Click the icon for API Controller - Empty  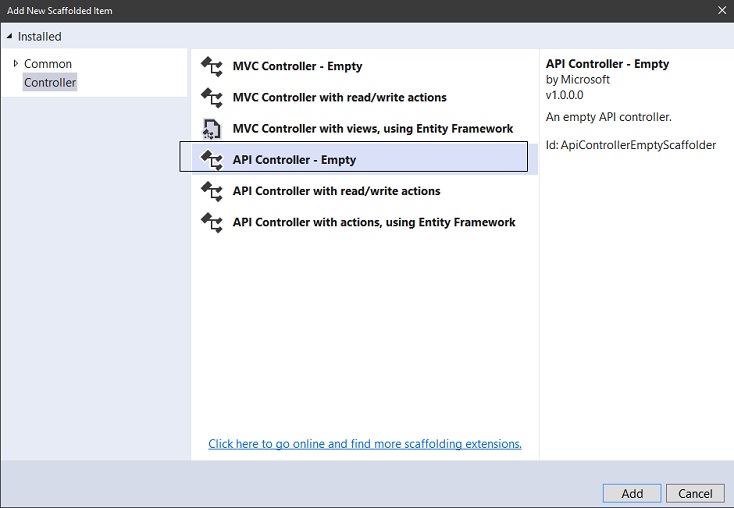click(x=212, y=160)
